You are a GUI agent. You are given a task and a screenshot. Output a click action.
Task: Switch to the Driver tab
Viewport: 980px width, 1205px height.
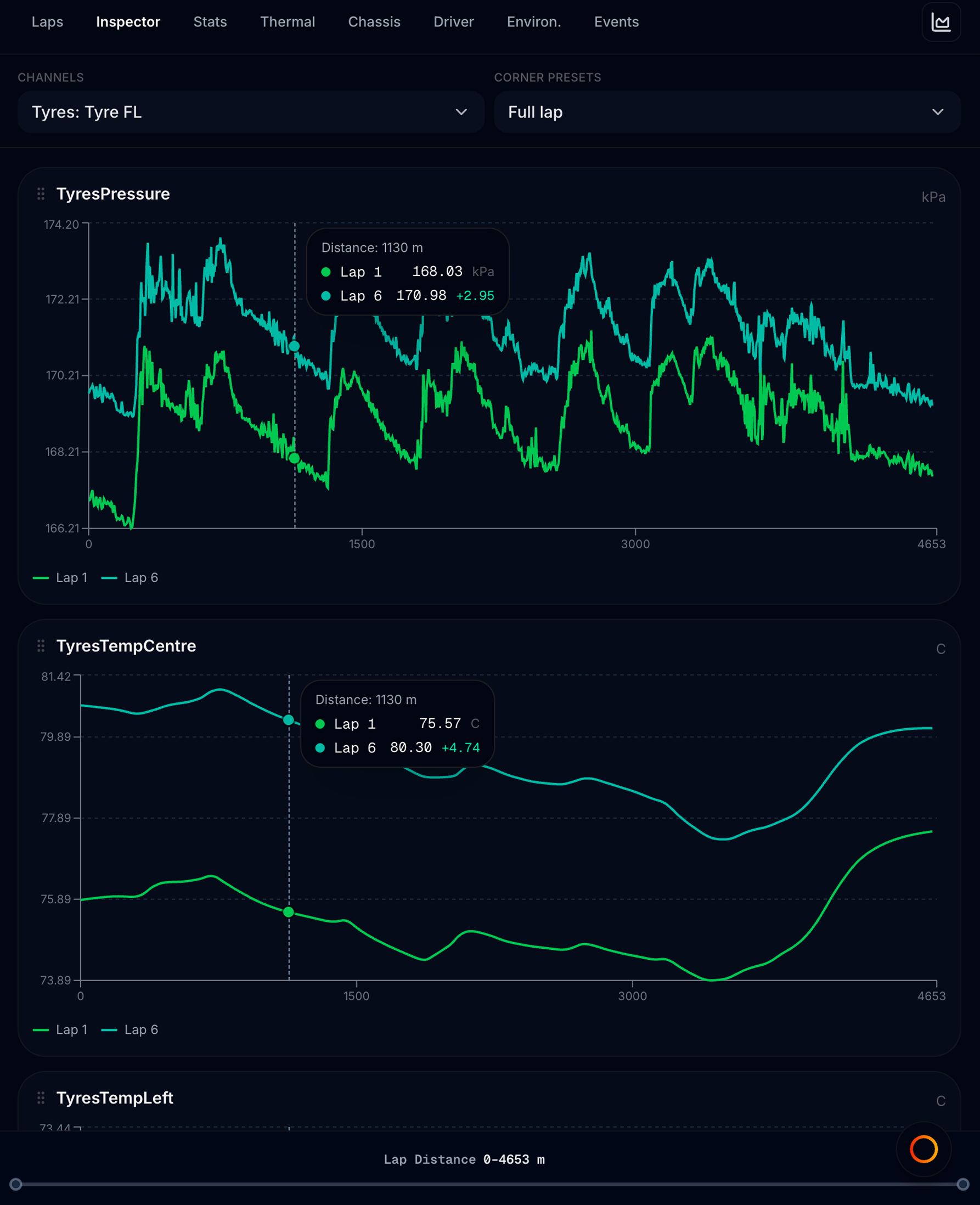[x=454, y=22]
